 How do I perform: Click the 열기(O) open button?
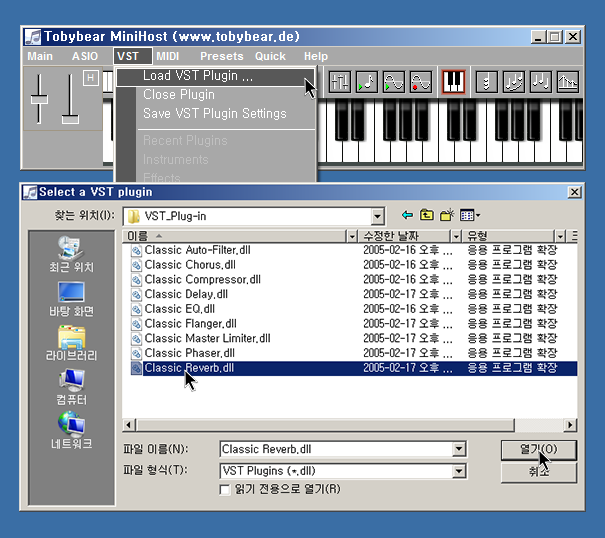(539, 450)
